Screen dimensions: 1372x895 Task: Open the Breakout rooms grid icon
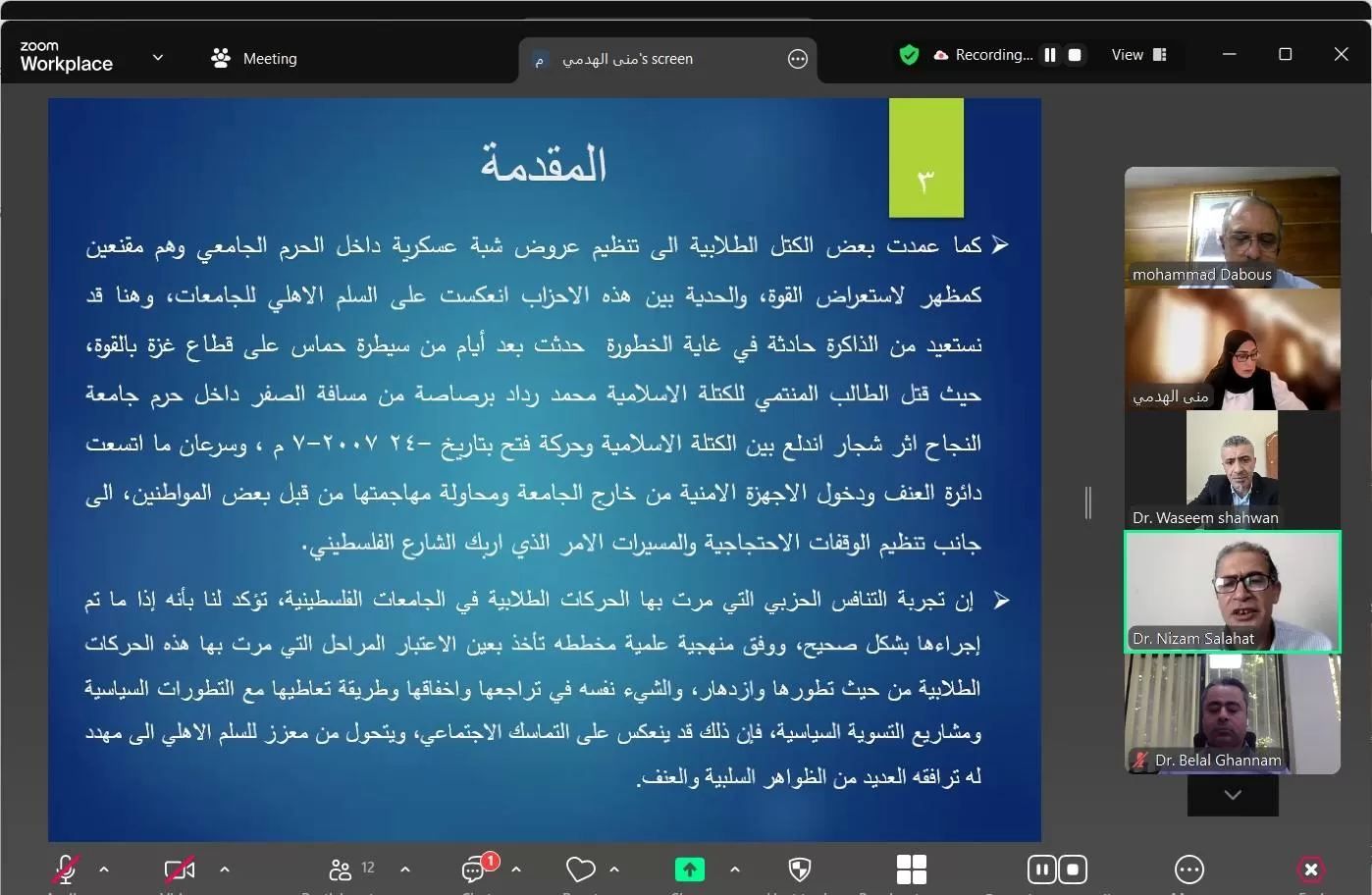tap(911, 869)
